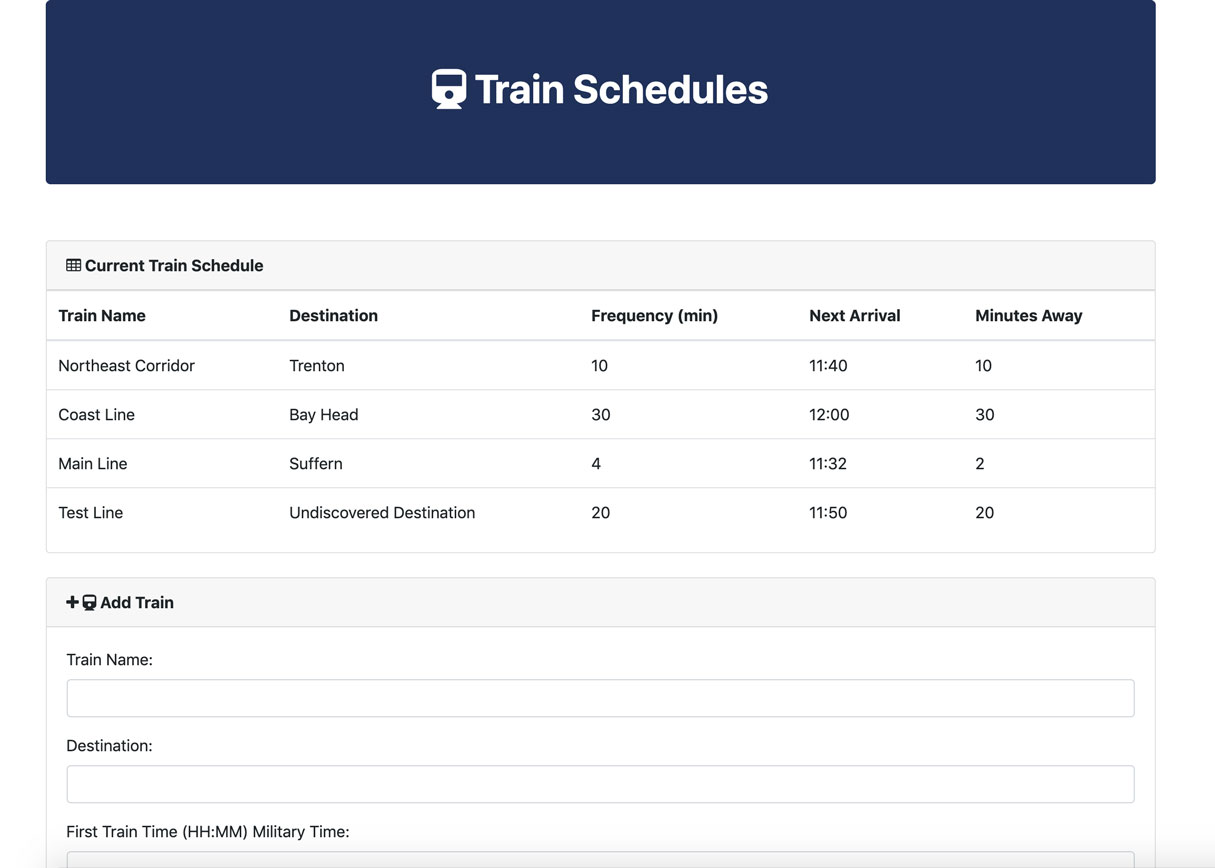Select the Train Name column header
Screen dimensions: 1215x868
click(102, 315)
